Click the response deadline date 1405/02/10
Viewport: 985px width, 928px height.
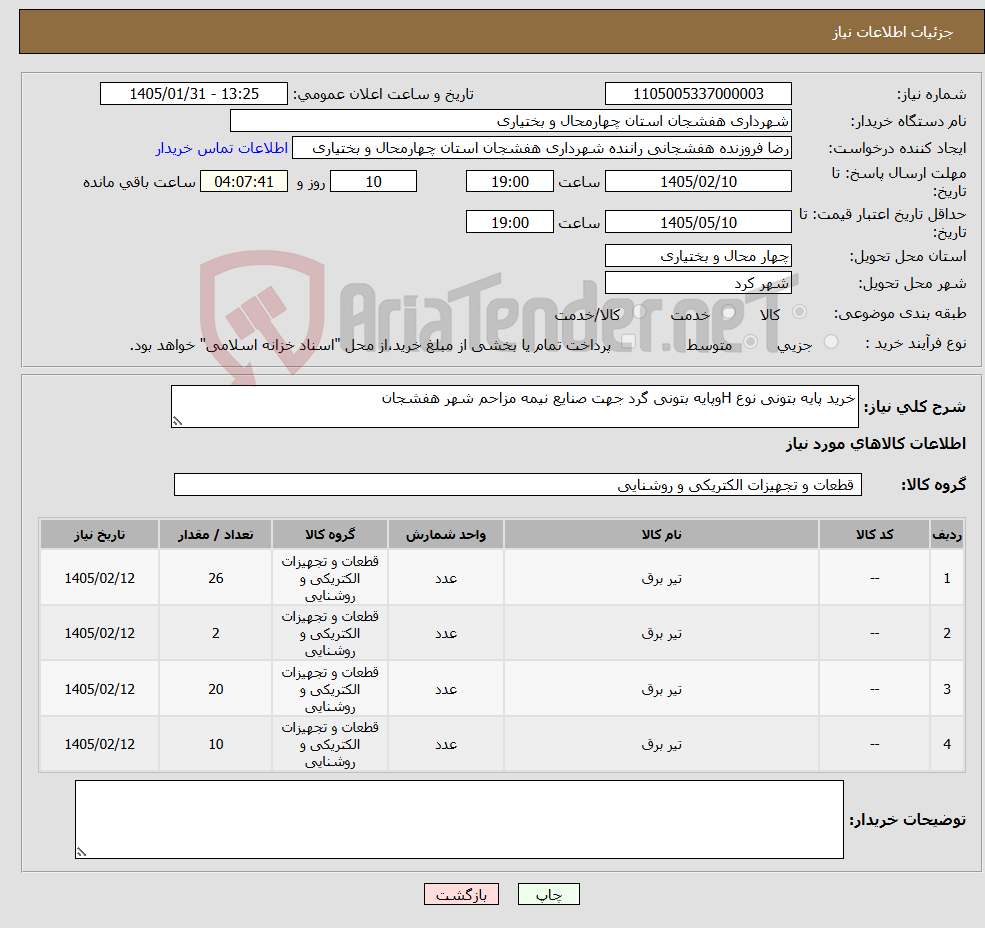coord(698,182)
